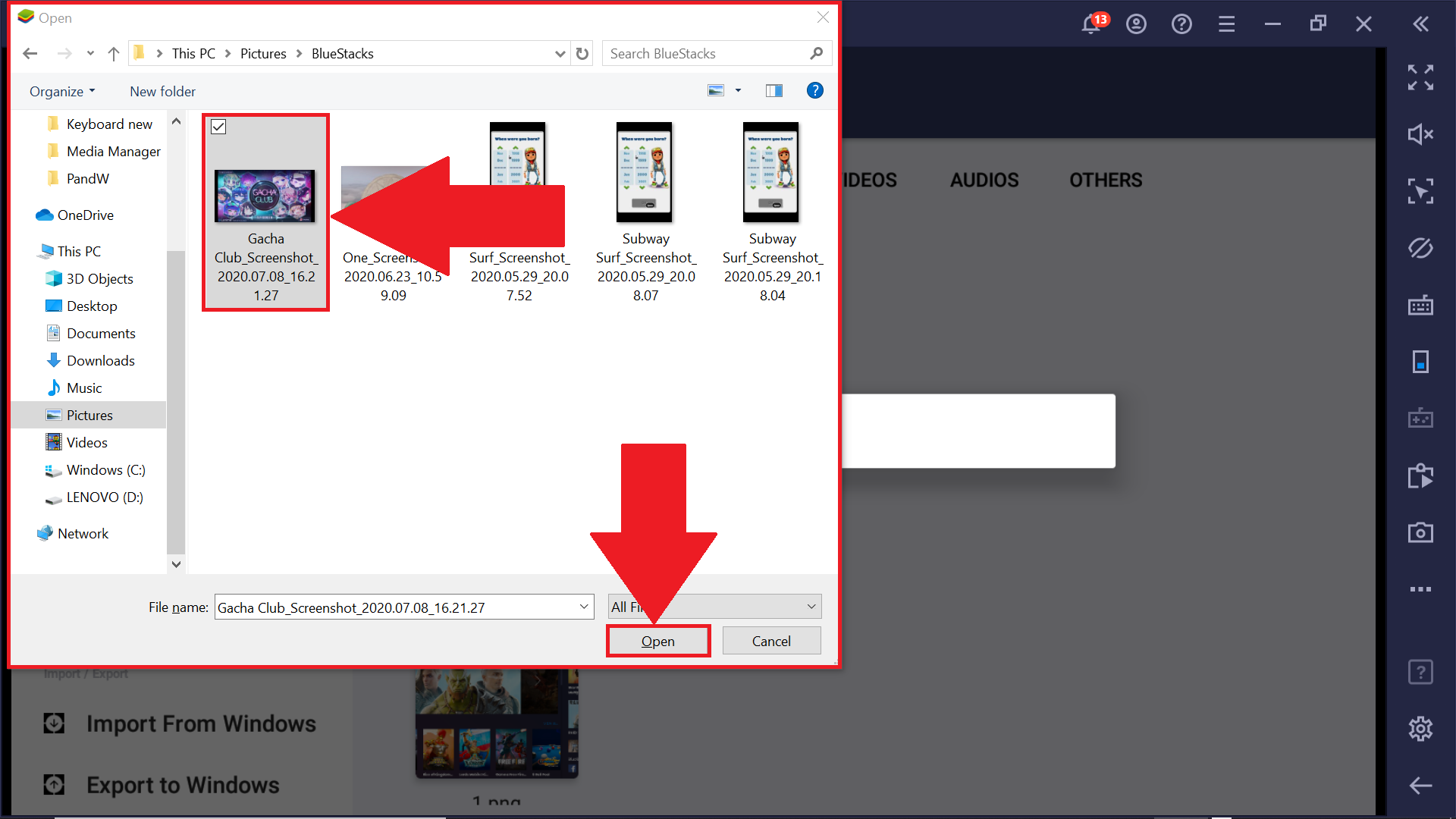Select the Import From Windows icon
Image resolution: width=1456 pixels, height=819 pixels.
pos(55,722)
